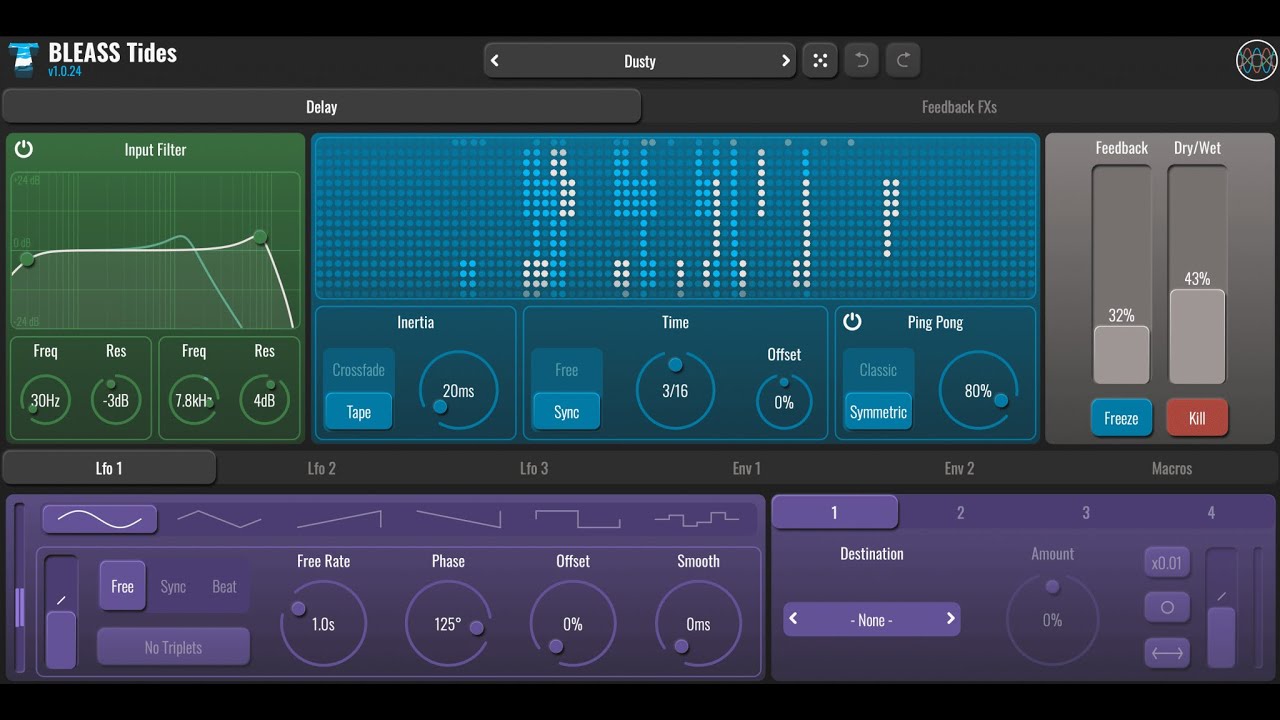1280x720 pixels.
Task: Select the sine LFO waveform
Action: (99, 519)
